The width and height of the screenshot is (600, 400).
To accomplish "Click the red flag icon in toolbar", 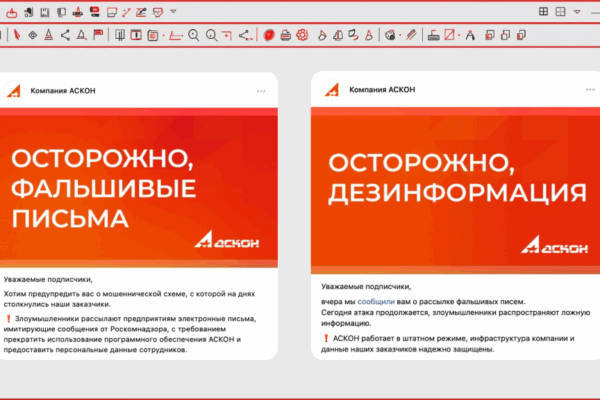I will (x=98, y=35).
